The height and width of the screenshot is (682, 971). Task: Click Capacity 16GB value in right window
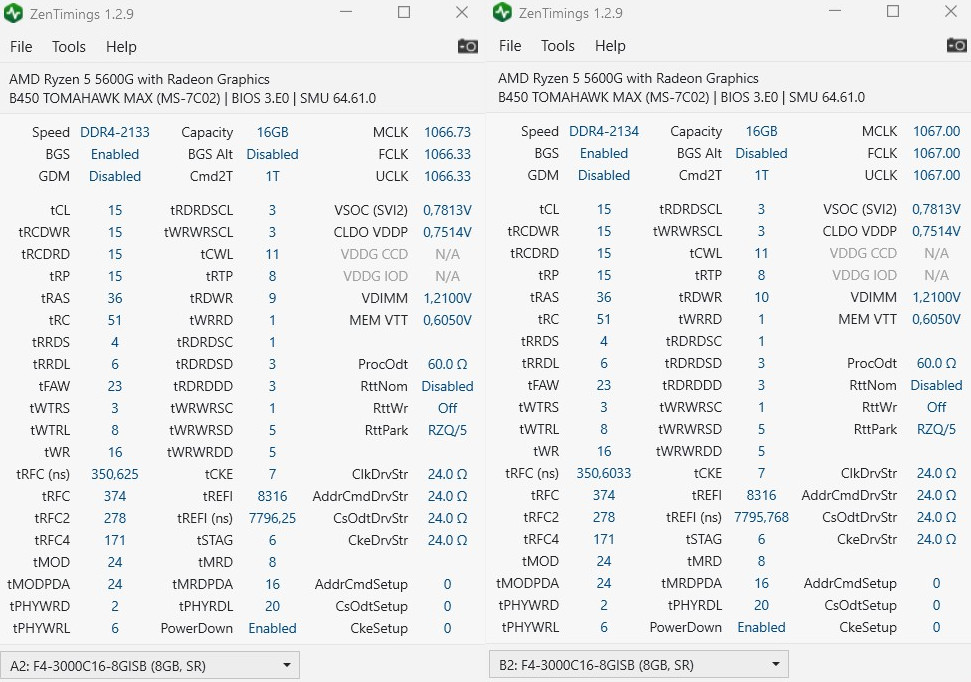(761, 131)
